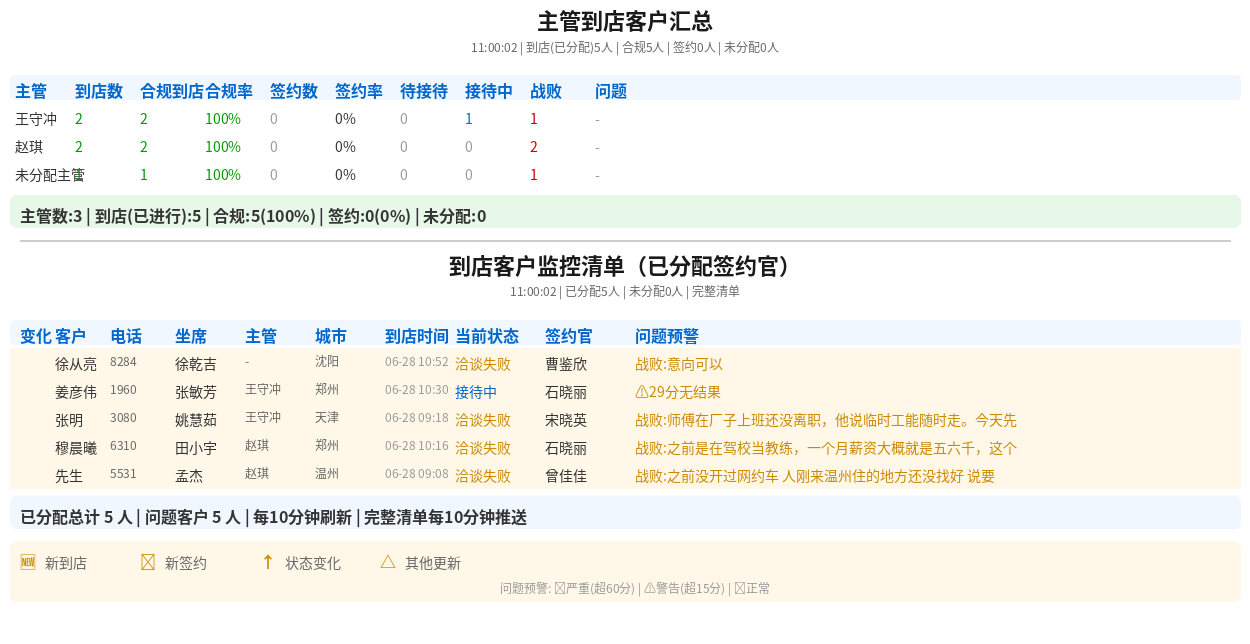The height and width of the screenshot is (644, 1250).
Task: Click the 变化 column header
Action: (35, 336)
